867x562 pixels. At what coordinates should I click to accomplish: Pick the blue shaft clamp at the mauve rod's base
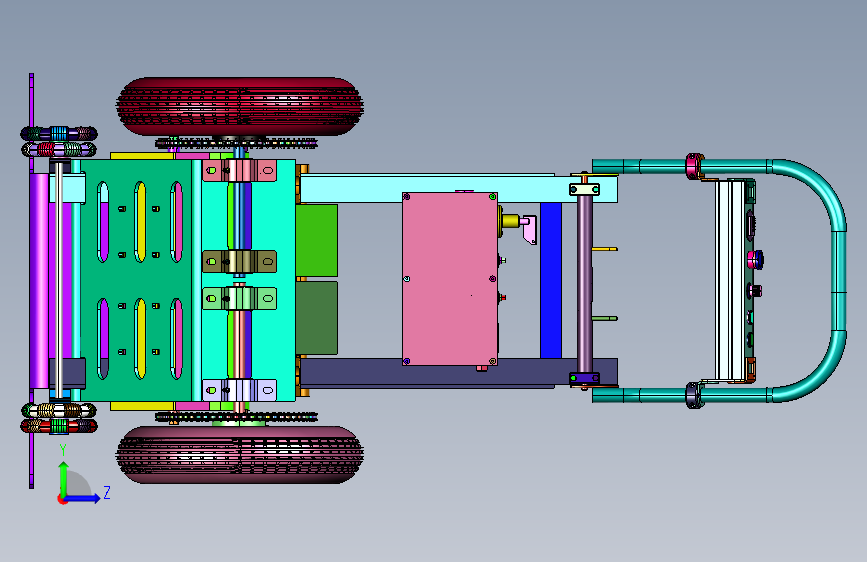(x=584, y=378)
